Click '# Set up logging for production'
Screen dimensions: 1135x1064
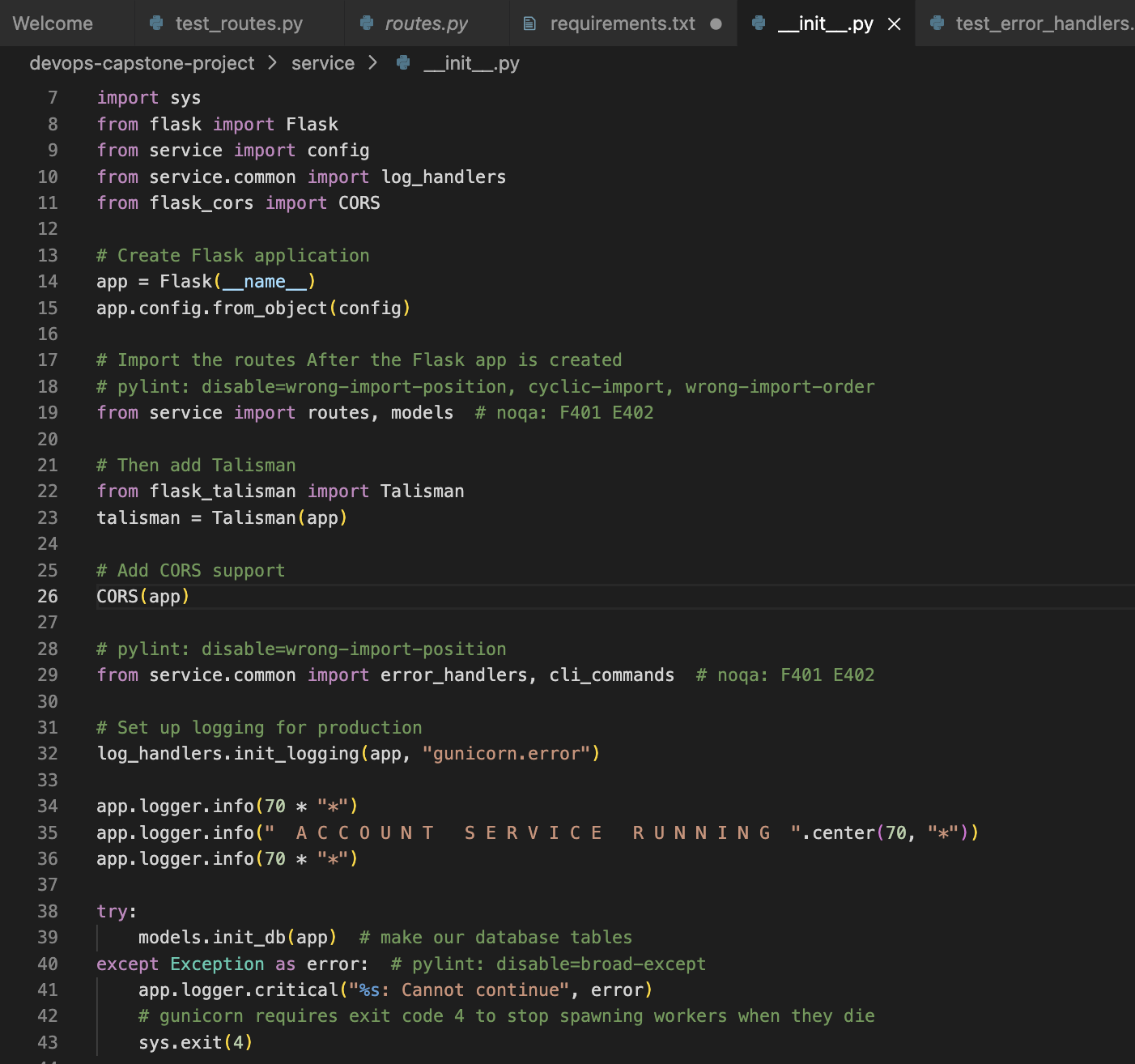pos(259,728)
